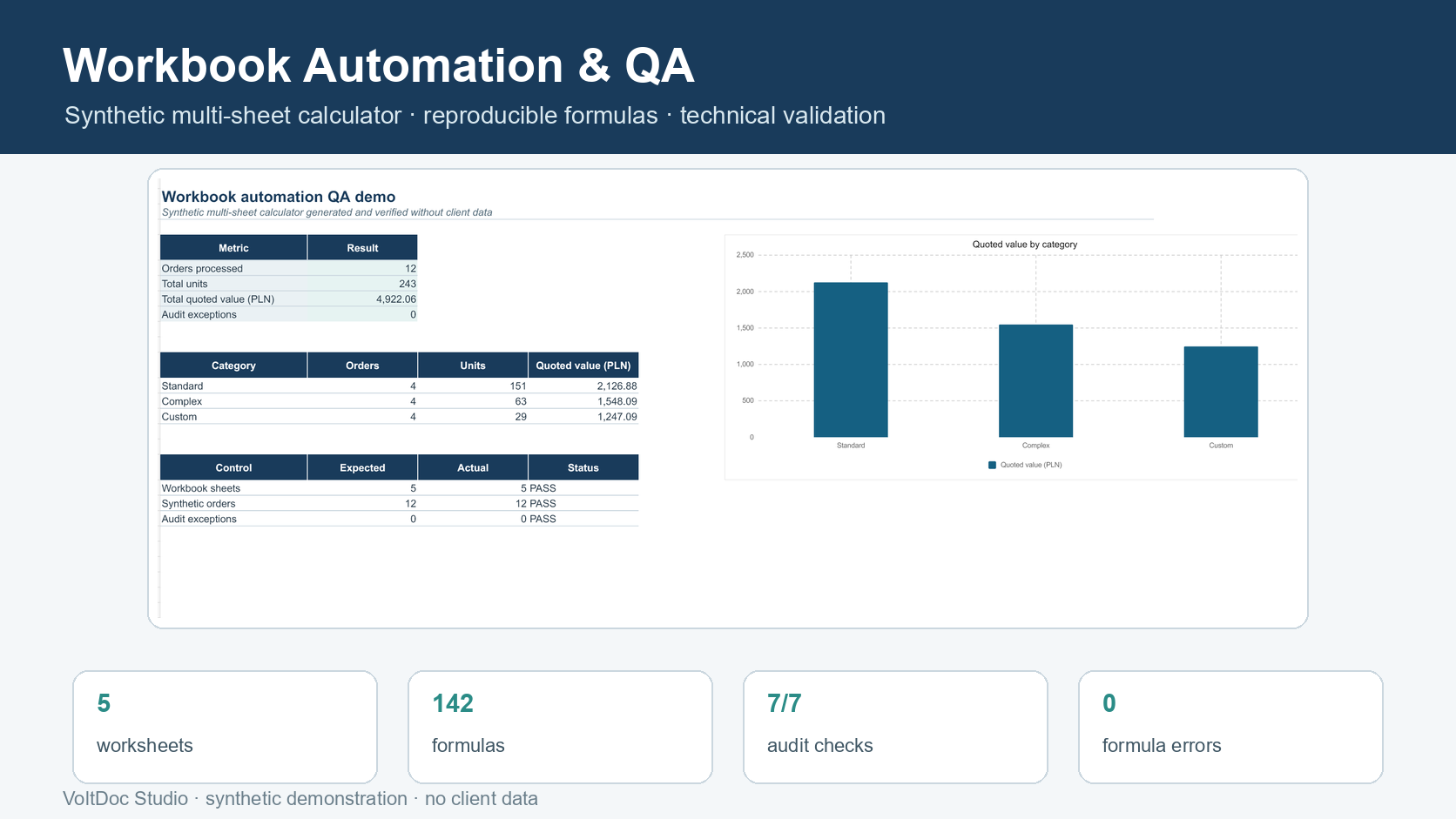Click the Quoted value (PLN) legend swatch

(992, 465)
